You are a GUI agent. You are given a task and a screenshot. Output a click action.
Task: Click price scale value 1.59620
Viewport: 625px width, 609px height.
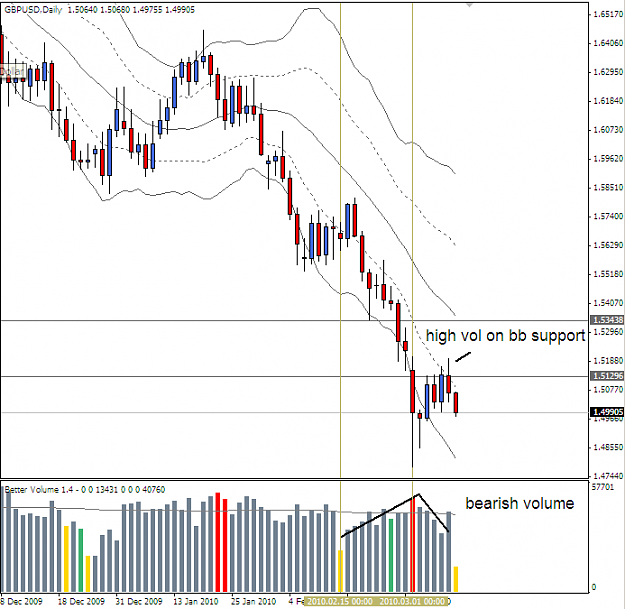coord(608,159)
